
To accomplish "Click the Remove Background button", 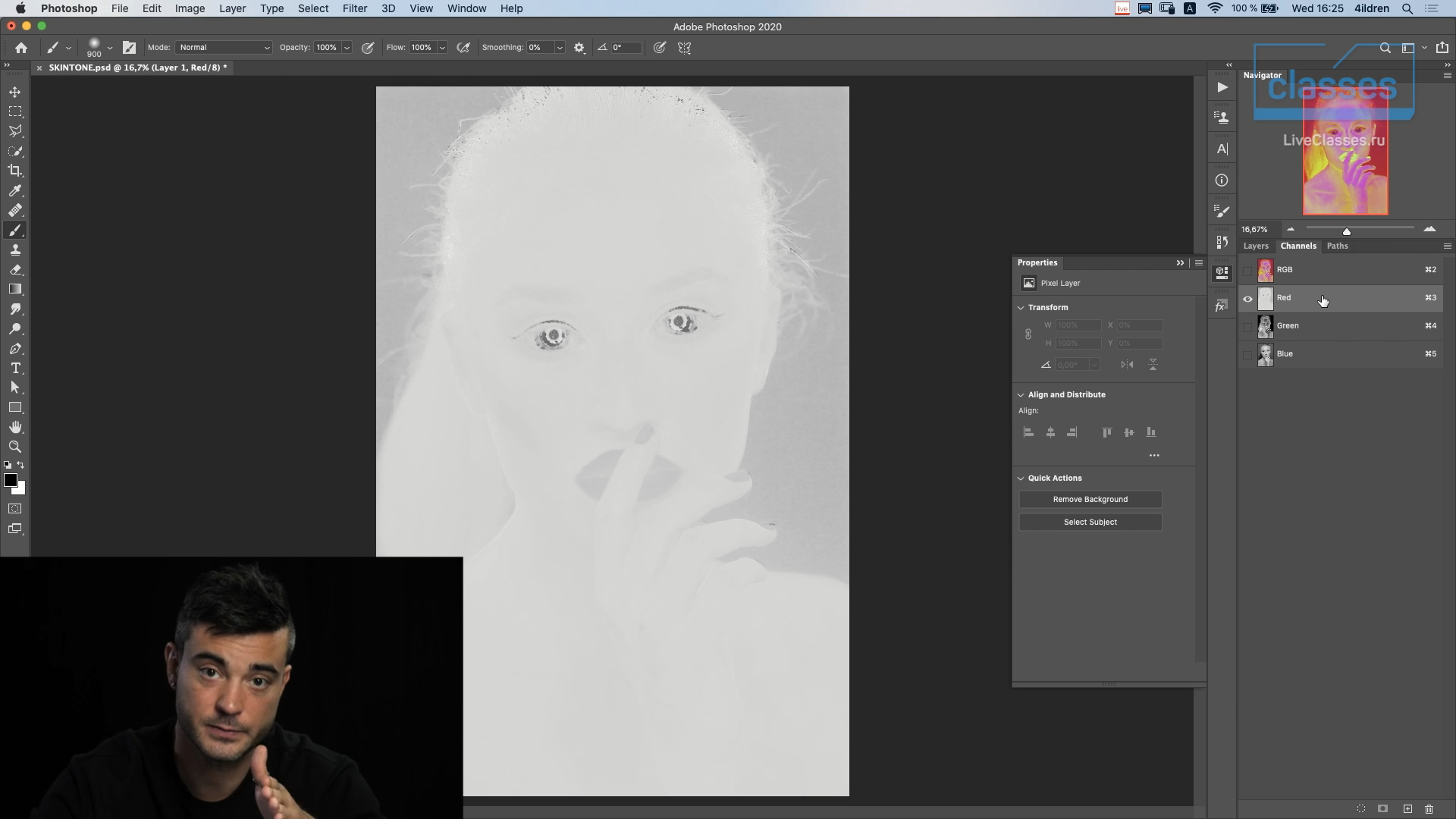I will click(1090, 500).
